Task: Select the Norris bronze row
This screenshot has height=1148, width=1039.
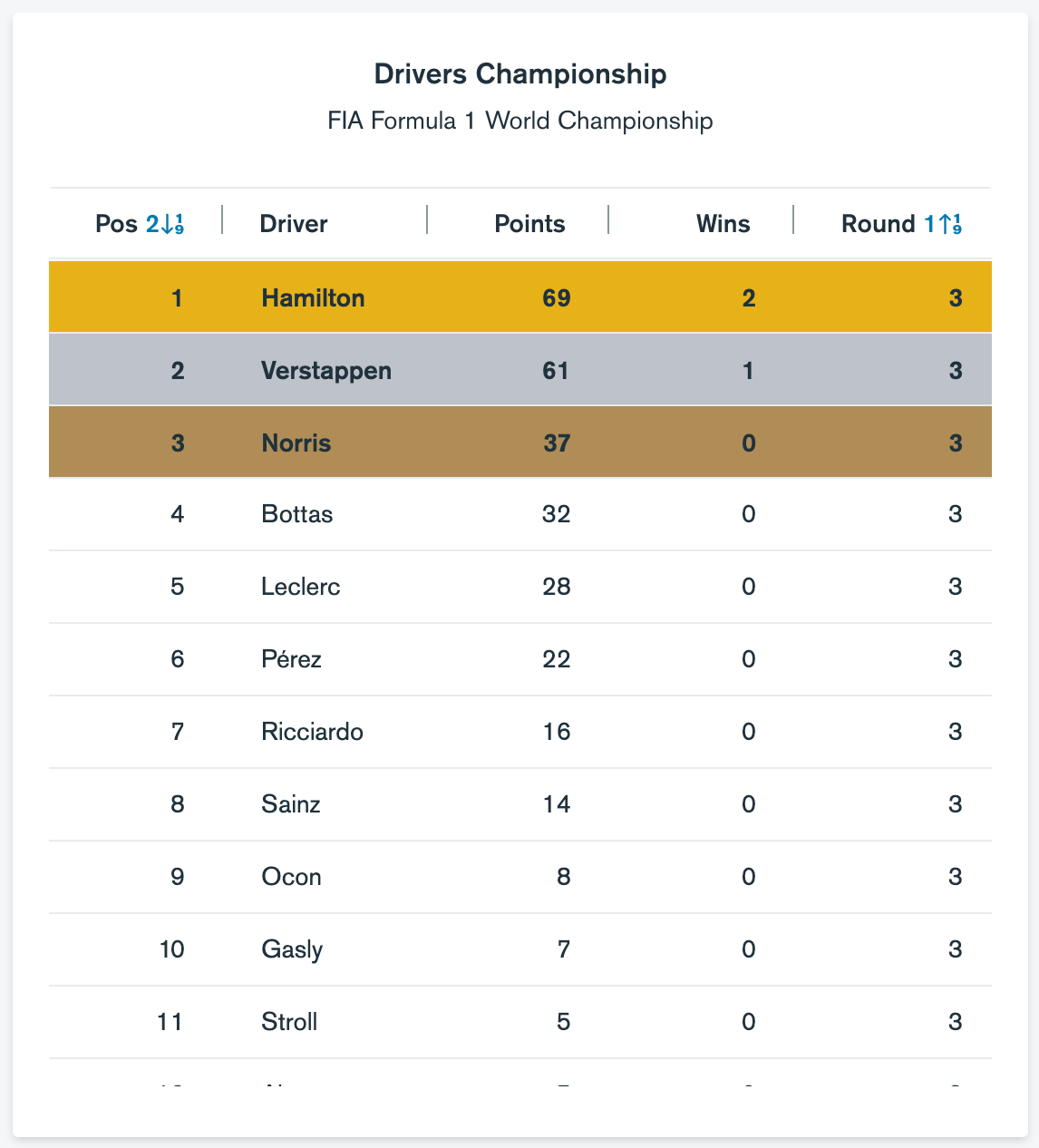Action: click(519, 443)
